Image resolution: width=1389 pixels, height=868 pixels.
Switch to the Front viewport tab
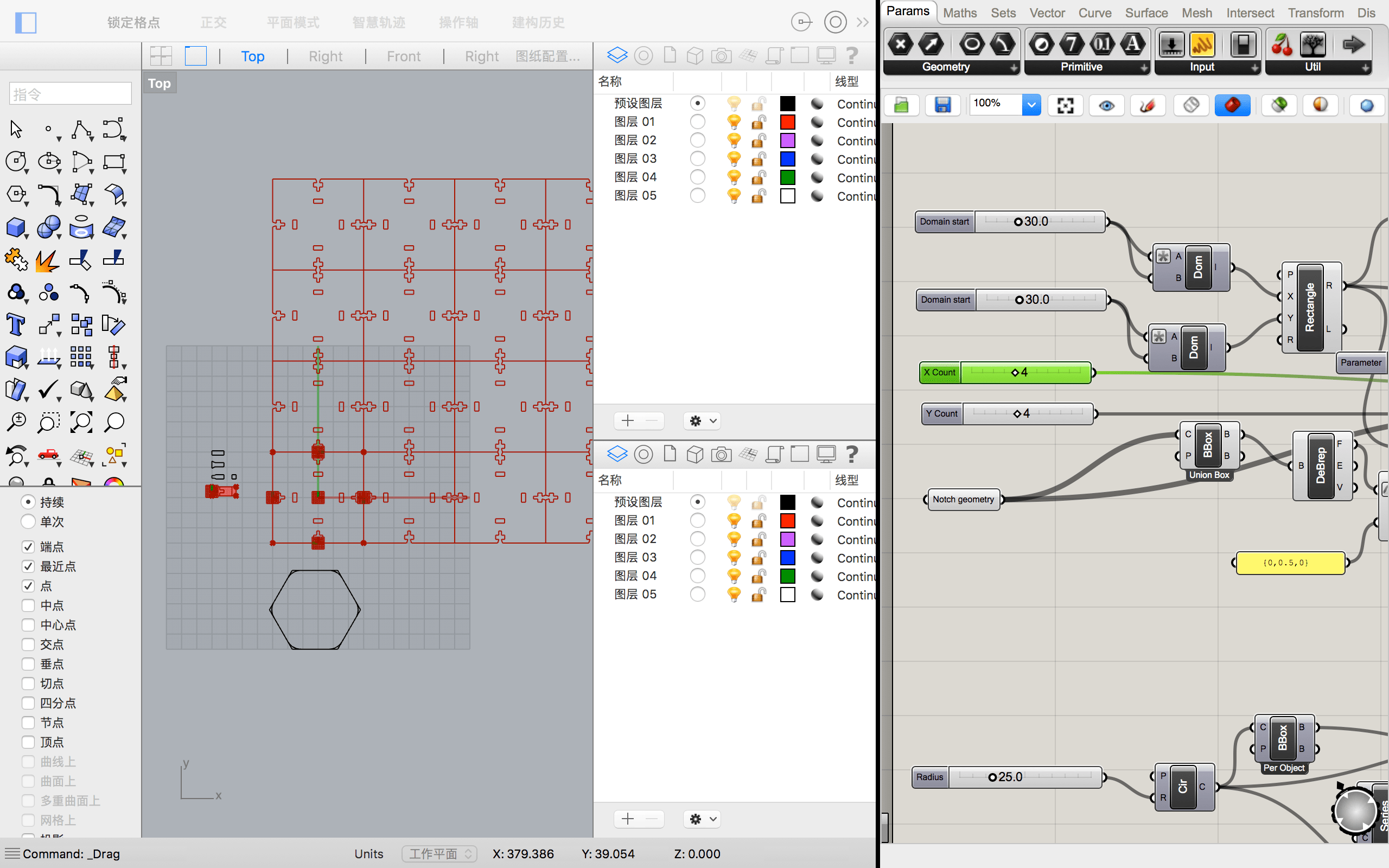coord(404,56)
